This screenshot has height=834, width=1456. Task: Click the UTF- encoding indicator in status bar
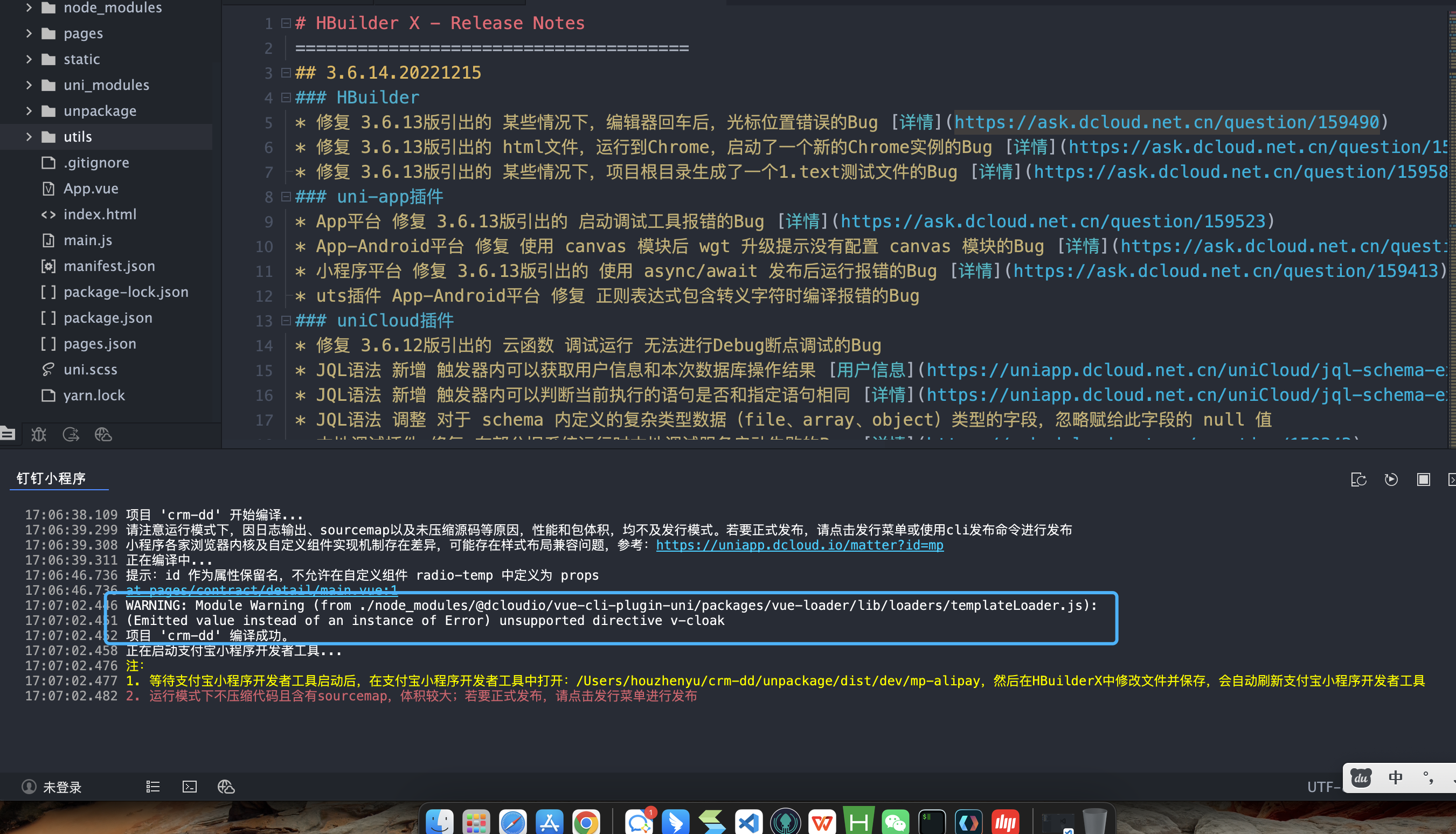point(1323,787)
